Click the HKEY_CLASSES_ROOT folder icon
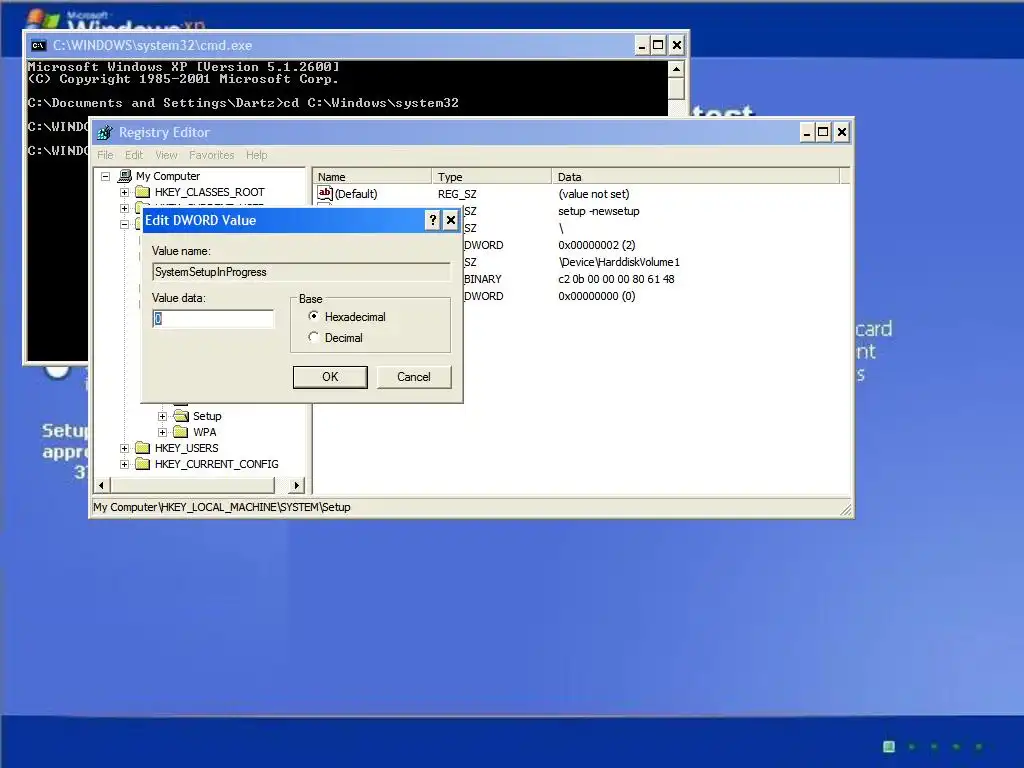Viewport: 1024px width, 768px height. click(142, 192)
